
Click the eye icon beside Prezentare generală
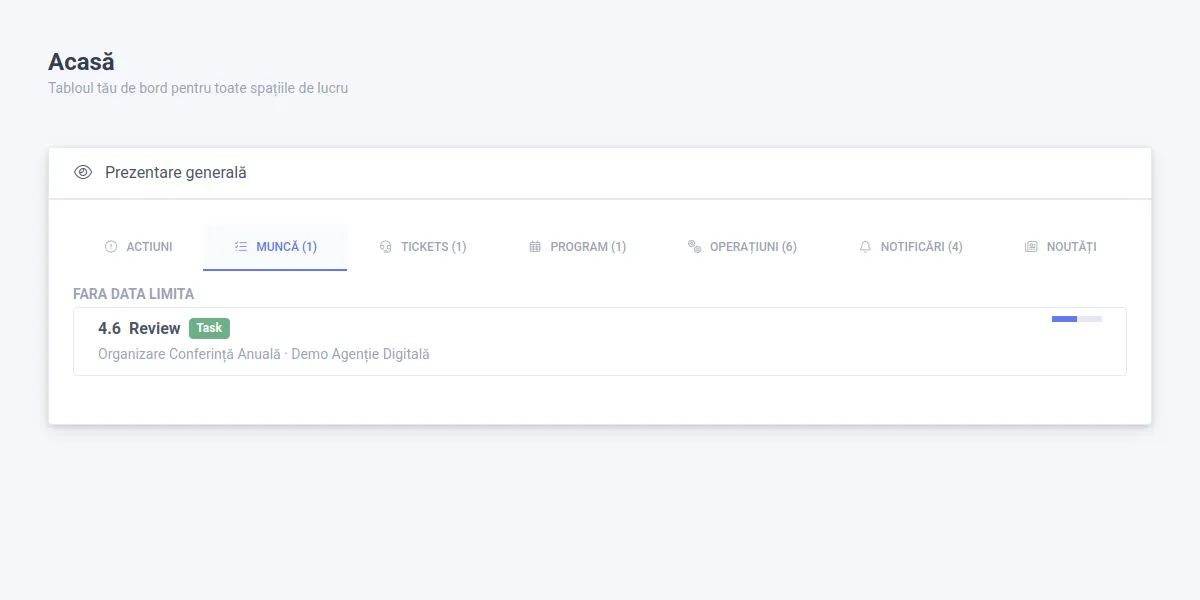[x=83, y=172]
